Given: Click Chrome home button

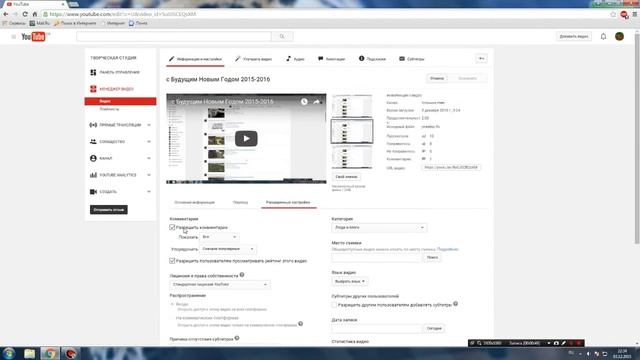Looking at the screenshot, I should point(35,14).
